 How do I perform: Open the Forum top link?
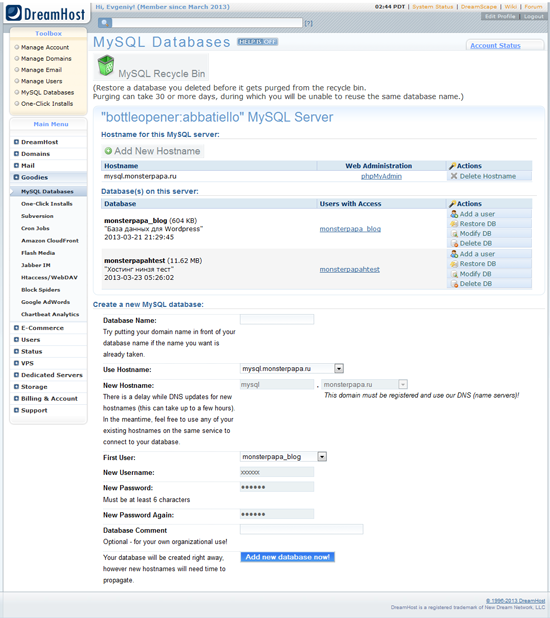point(533,7)
